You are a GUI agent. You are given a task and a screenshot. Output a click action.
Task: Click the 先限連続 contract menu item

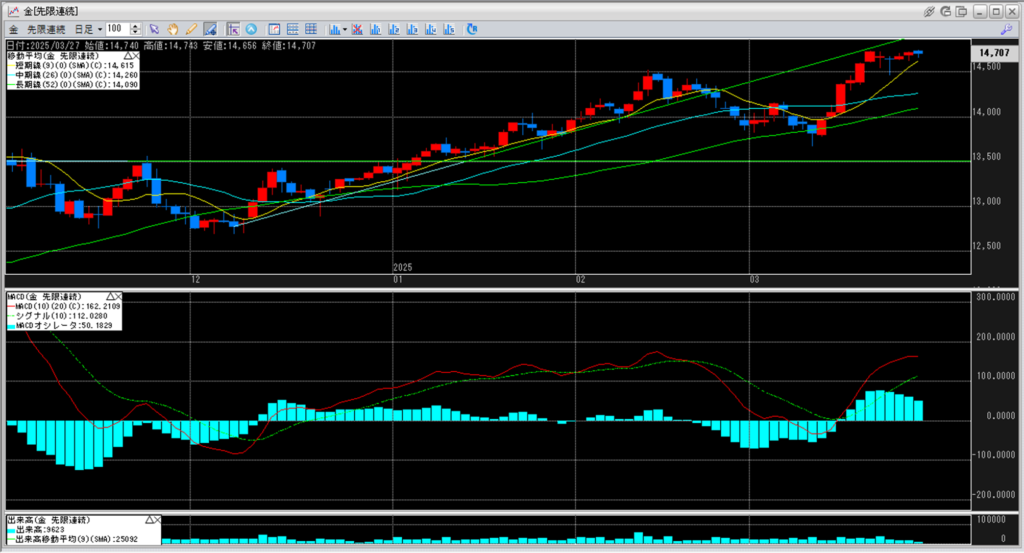(x=46, y=29)
